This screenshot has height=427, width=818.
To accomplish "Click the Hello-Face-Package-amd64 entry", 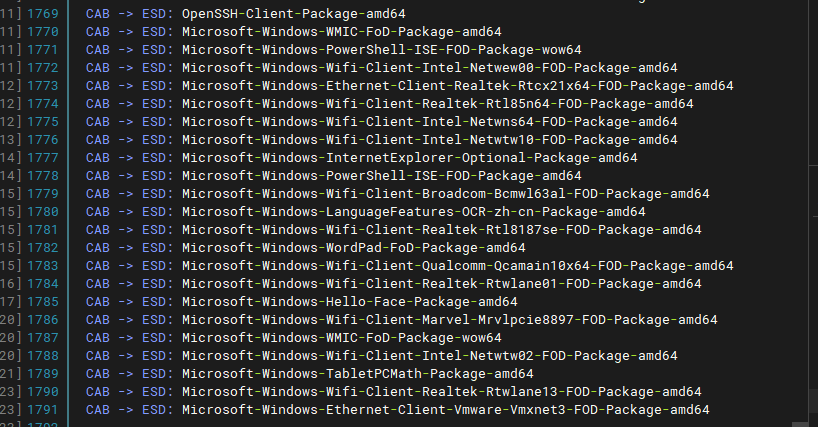I will pos(349,301).
